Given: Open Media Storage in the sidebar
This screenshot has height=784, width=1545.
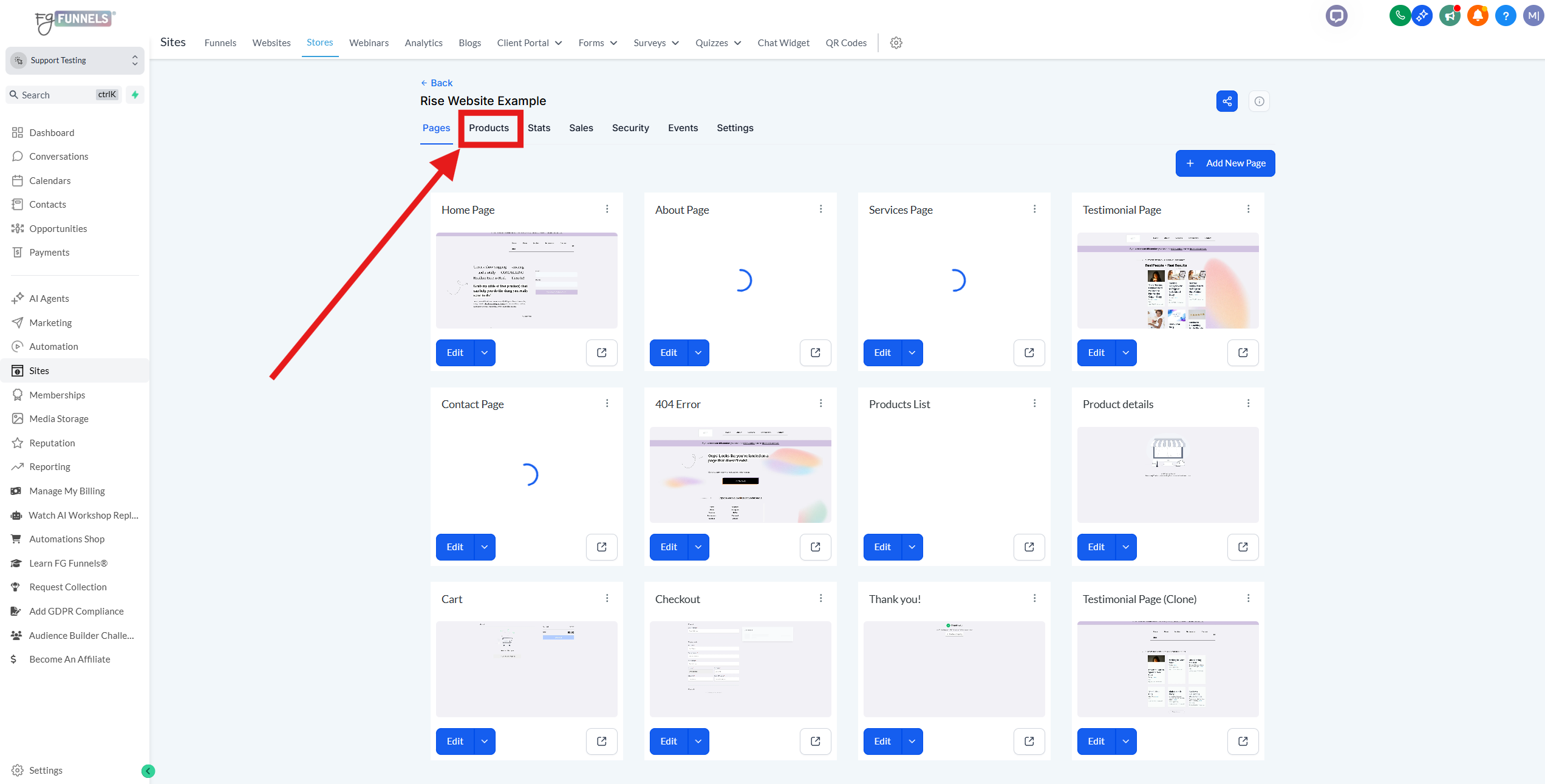Looking at the screenshot, I should coord(58,419).
